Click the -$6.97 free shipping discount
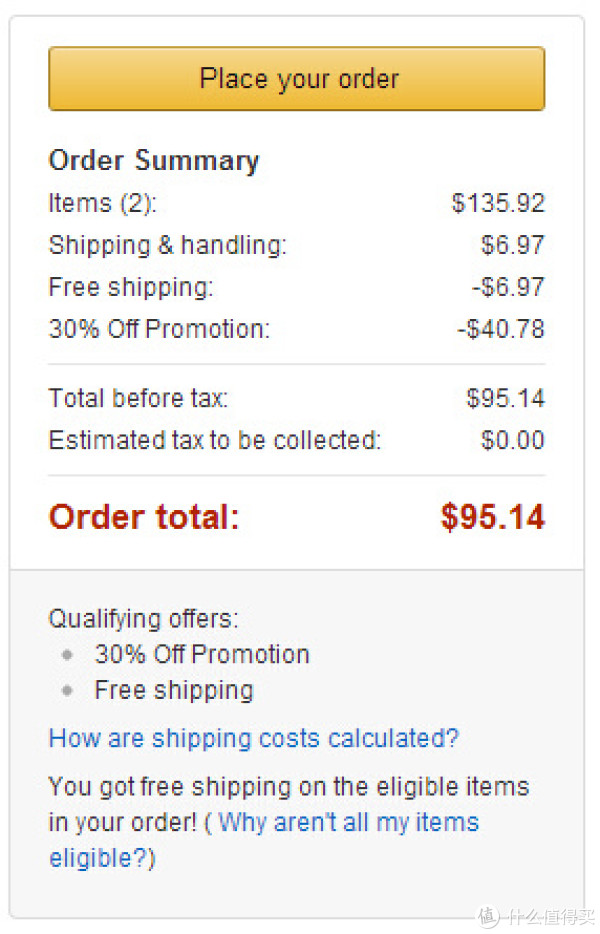The width and height of the screenshot is (600, 934). tap(508, 287)
